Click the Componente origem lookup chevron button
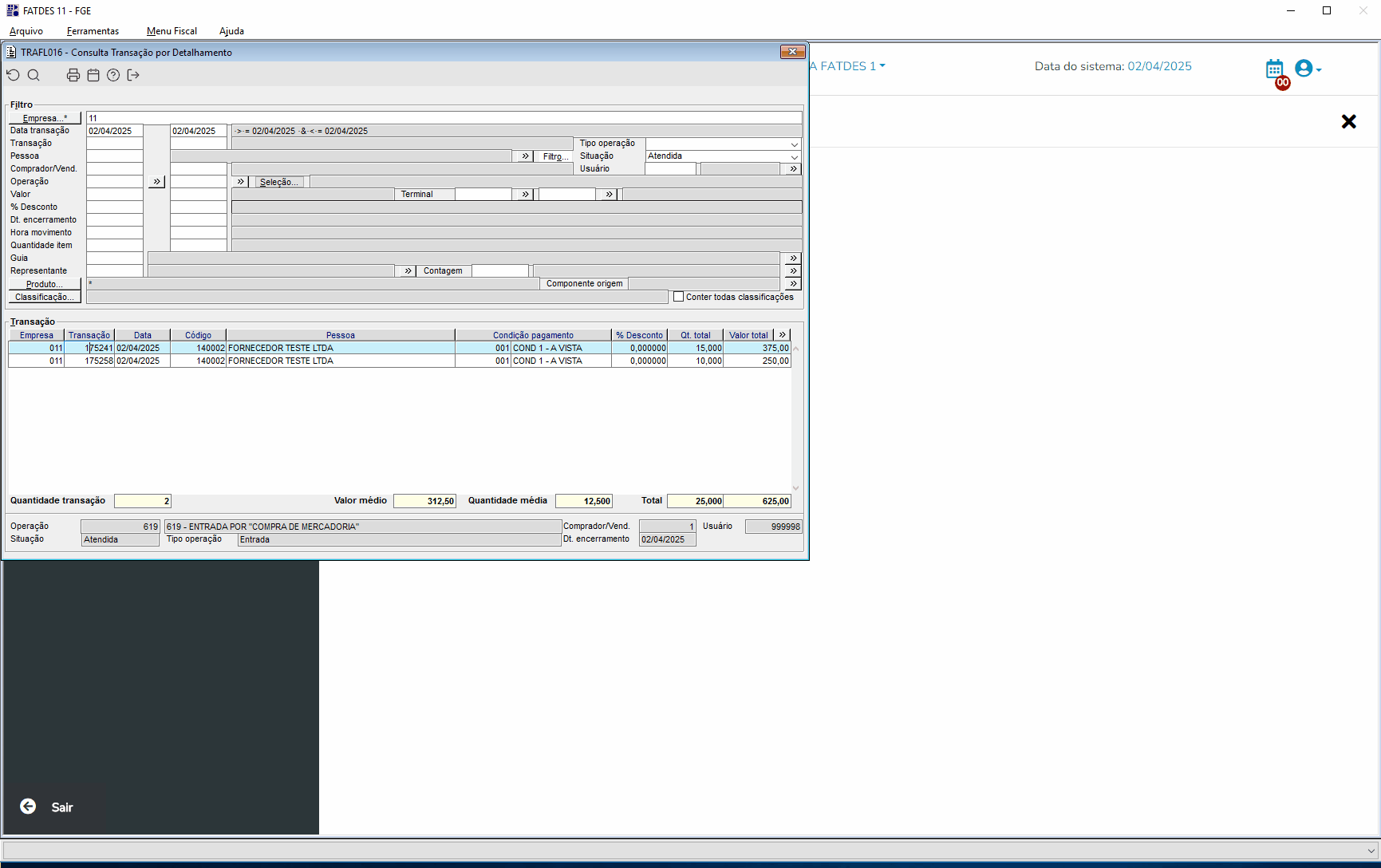 click(793, 284)
